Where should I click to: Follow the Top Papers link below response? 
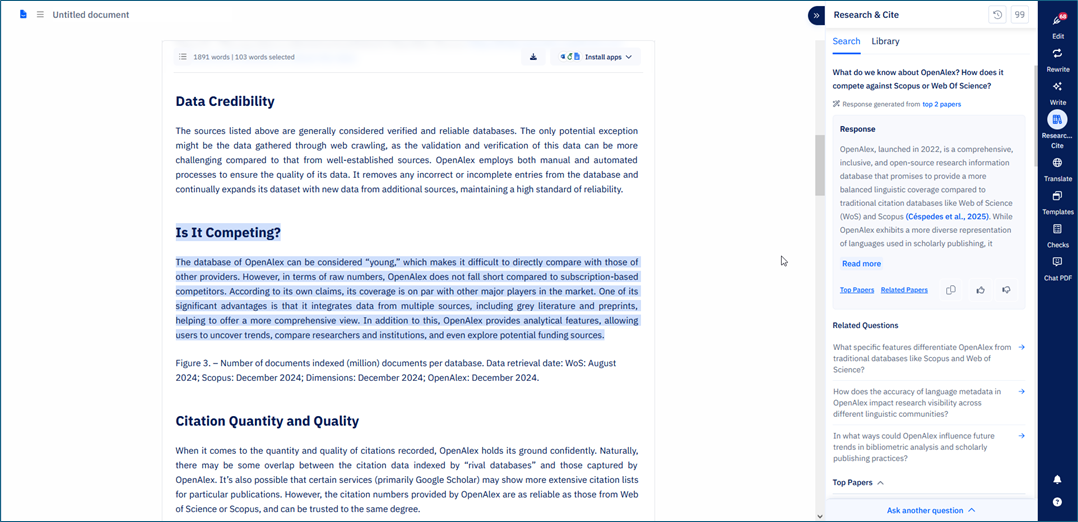[x=857, y=290]
